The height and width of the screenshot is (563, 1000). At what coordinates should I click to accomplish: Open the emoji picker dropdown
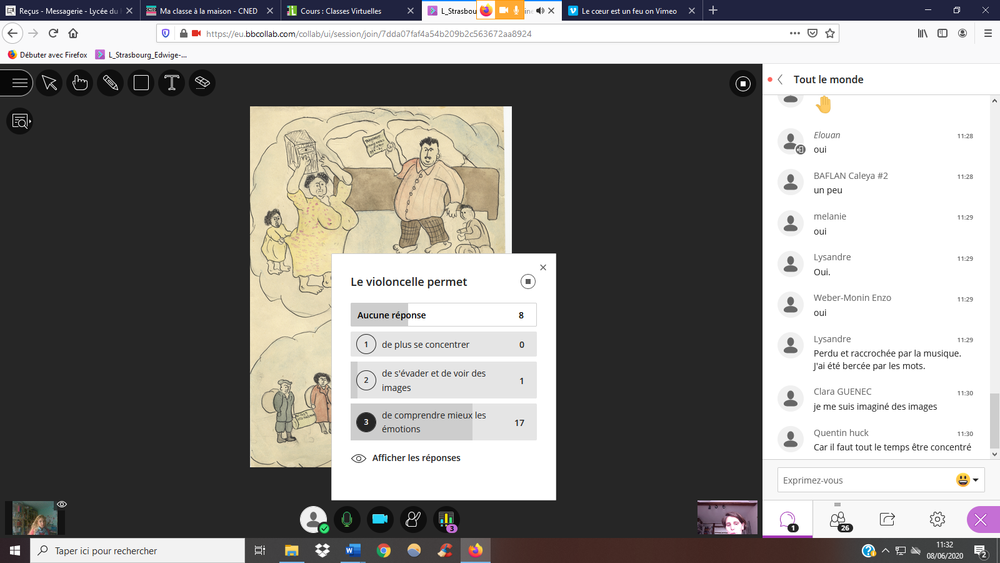[967, 480]
